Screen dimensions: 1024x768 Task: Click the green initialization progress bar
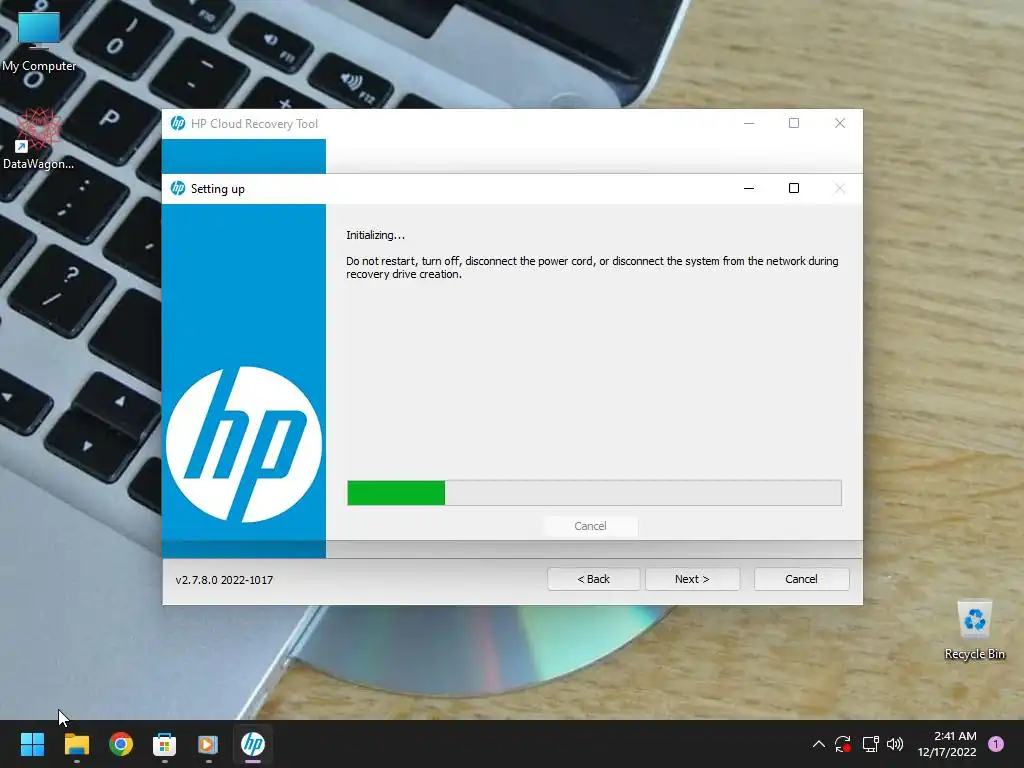click(x=594, y=493)
